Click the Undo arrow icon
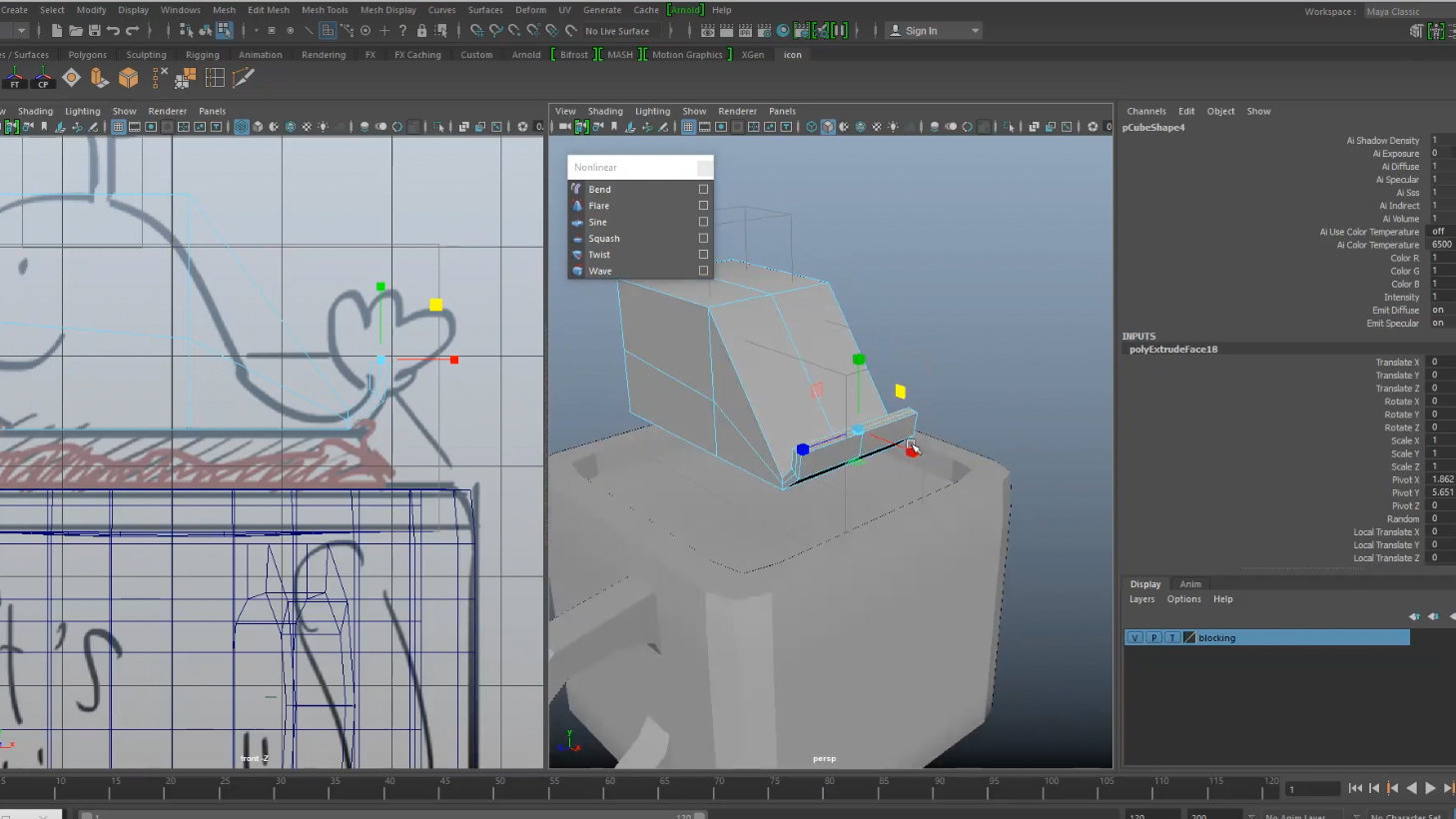 (113, 31)
